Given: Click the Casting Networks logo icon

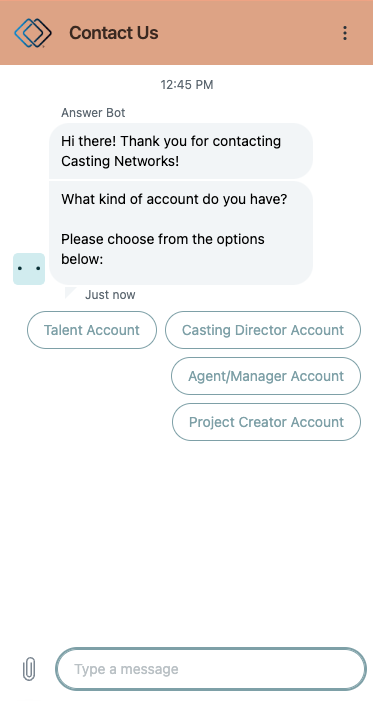Looking at the screenshot, I should [33, 33].
